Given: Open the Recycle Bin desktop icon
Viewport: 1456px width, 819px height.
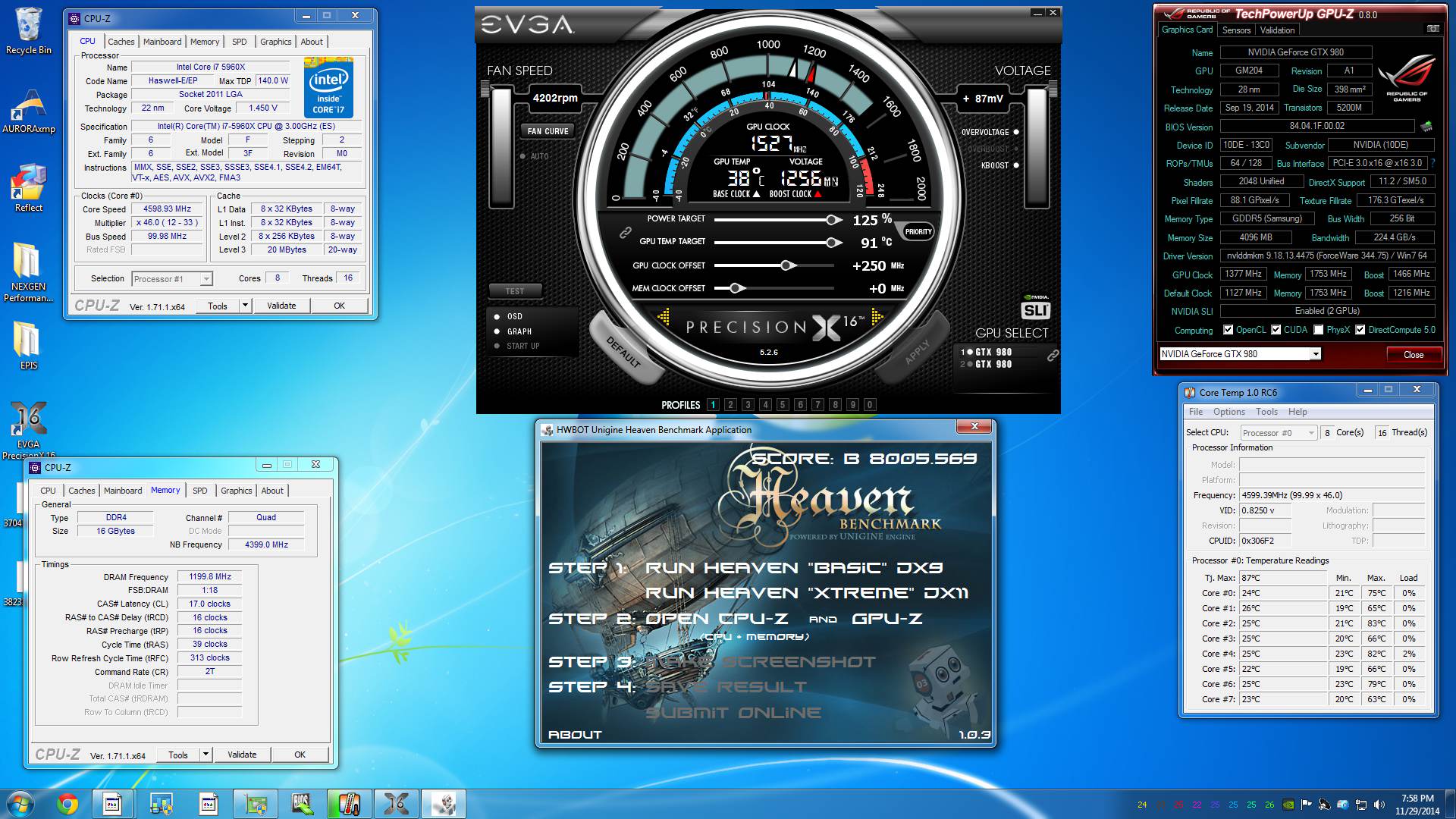Looking at the screenshot, I should click(29, 32).
